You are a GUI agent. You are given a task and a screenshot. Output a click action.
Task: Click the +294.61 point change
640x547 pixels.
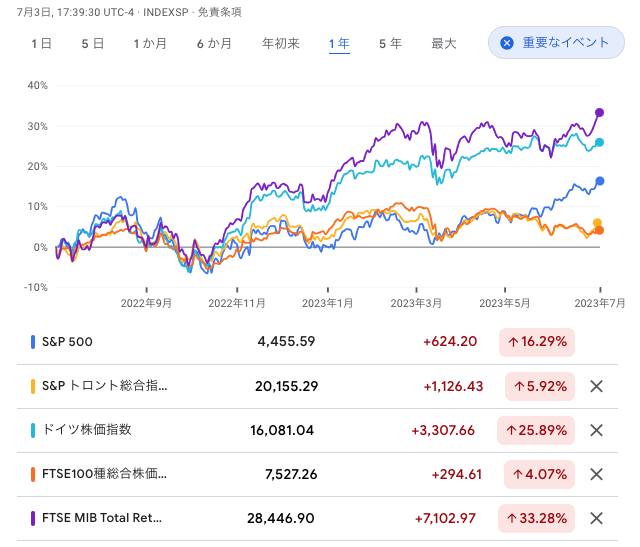pos(457,474)
